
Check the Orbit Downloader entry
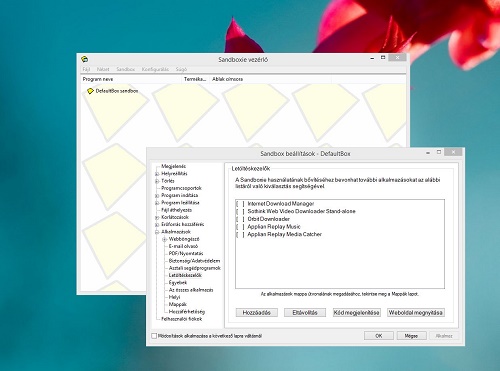click(240, 219)
